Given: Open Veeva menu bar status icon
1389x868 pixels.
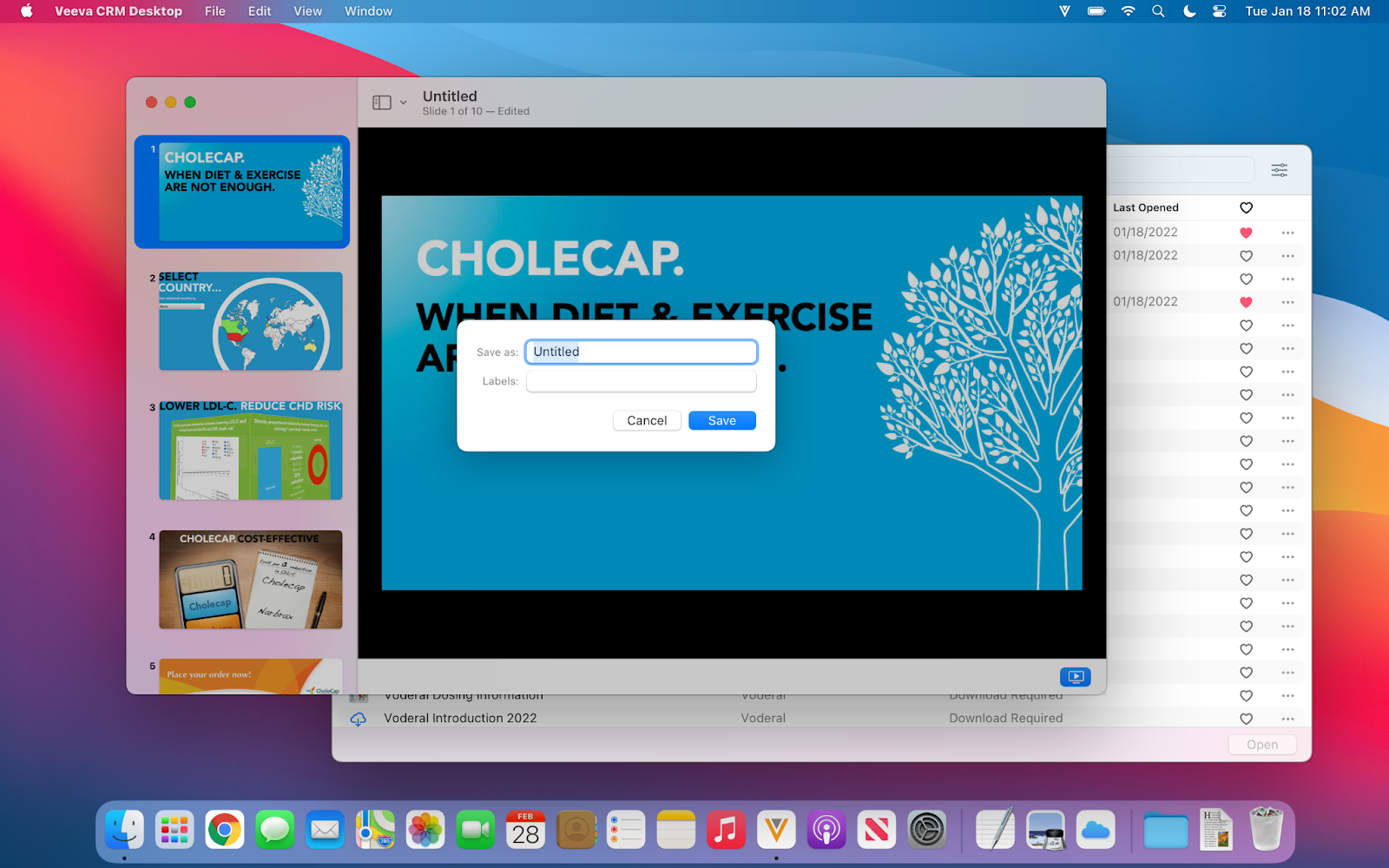Looking at the screenshot, I should (1064, 11).
